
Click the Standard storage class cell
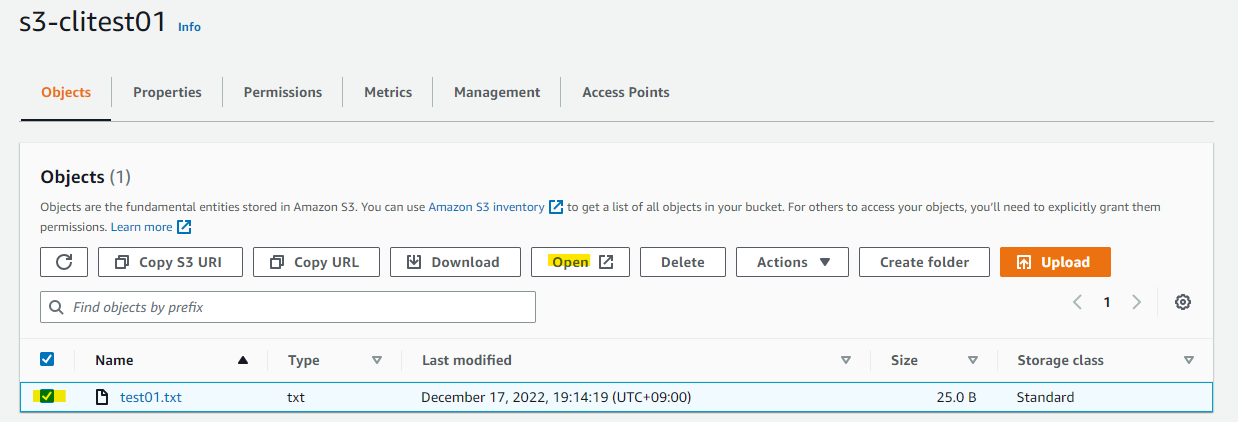pyautogui.click(x=1046, y=397)
